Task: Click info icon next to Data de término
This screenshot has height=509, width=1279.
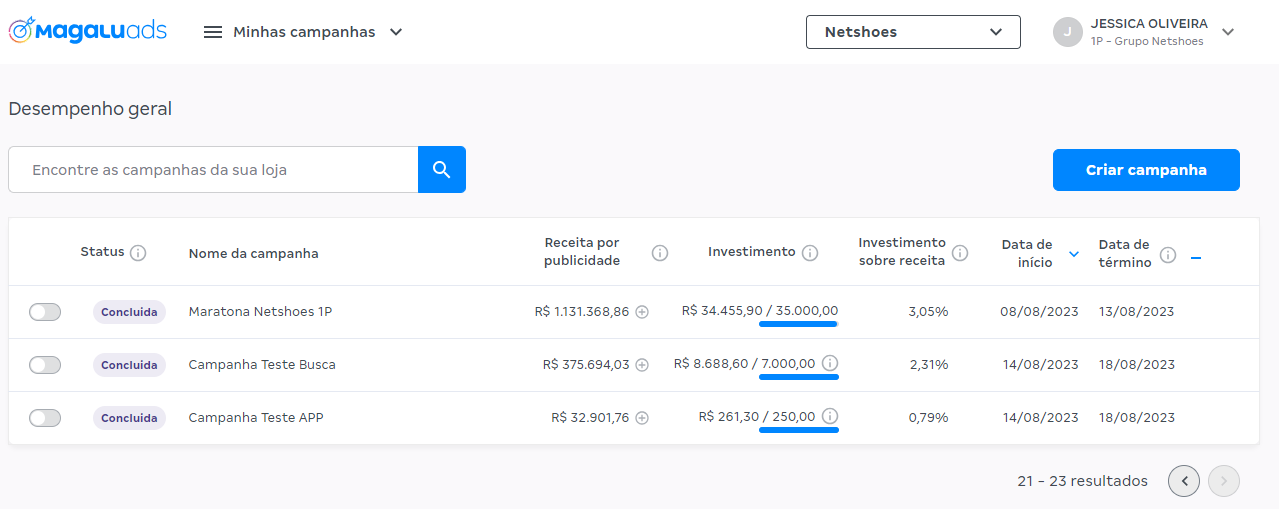Action: tap(1167, 254)
